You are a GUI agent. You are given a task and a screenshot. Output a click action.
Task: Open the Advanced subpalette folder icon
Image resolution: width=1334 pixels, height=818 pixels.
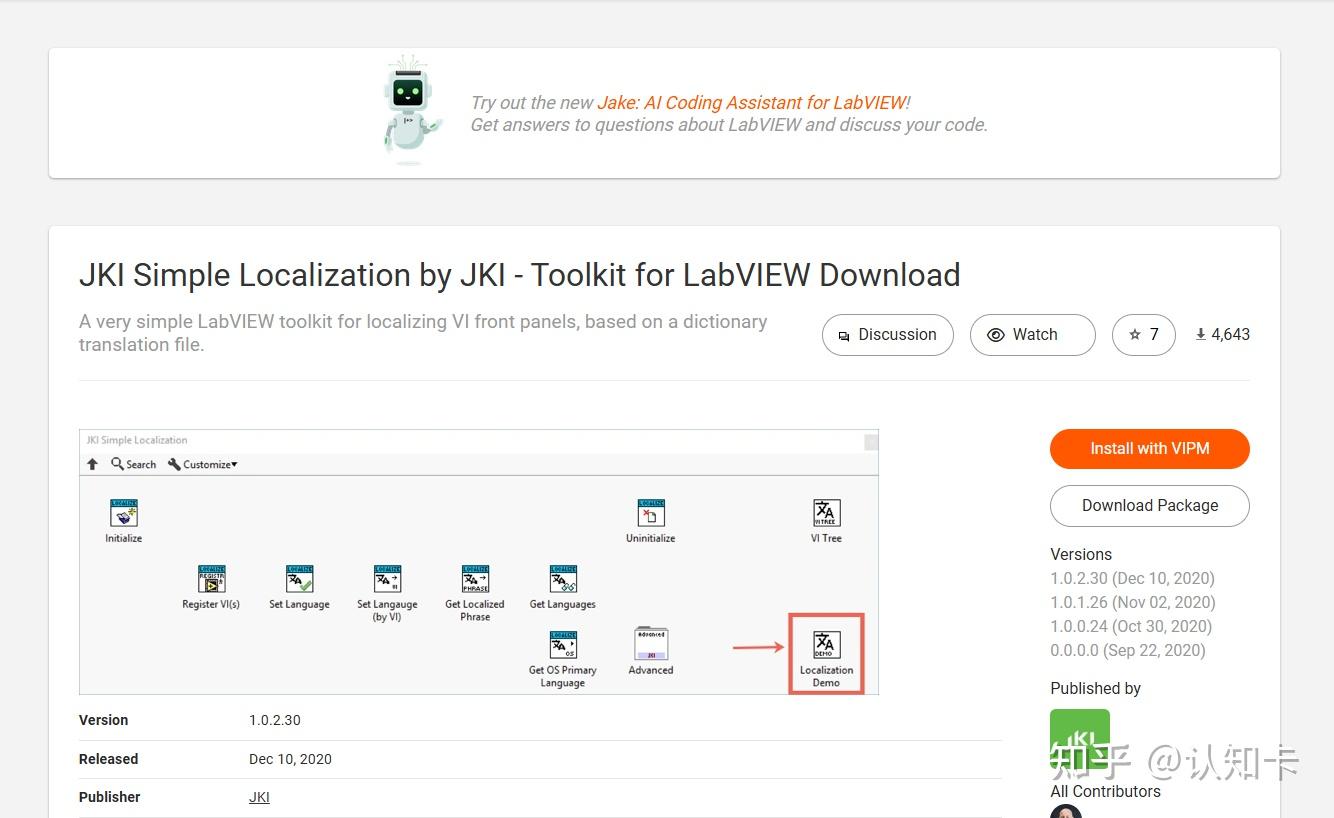point(650,645)
